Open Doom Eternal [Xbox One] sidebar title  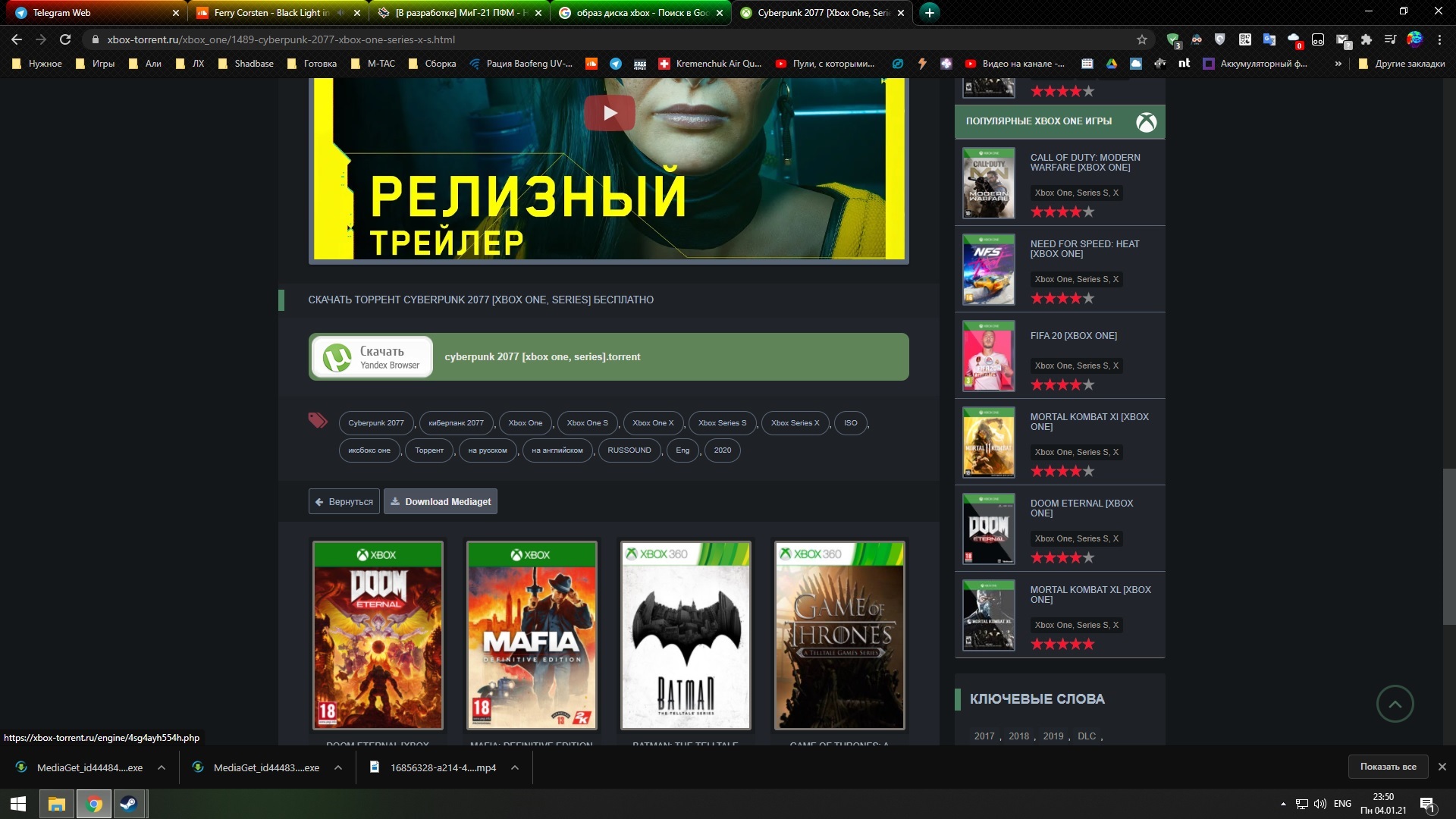[1081, 508]
